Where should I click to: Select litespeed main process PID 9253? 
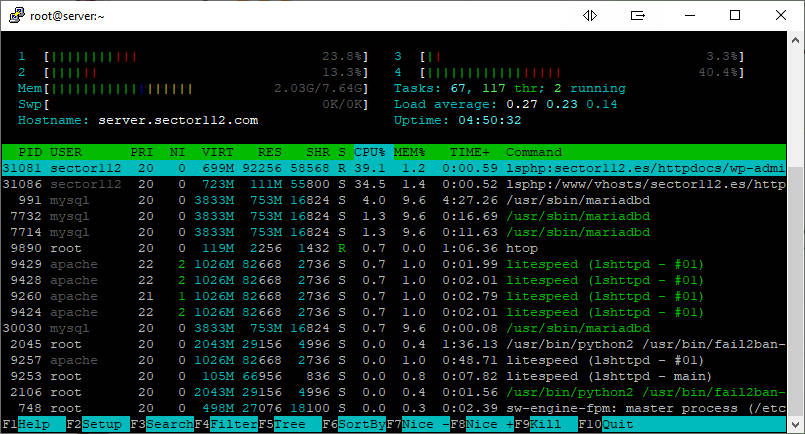point(394,376)
